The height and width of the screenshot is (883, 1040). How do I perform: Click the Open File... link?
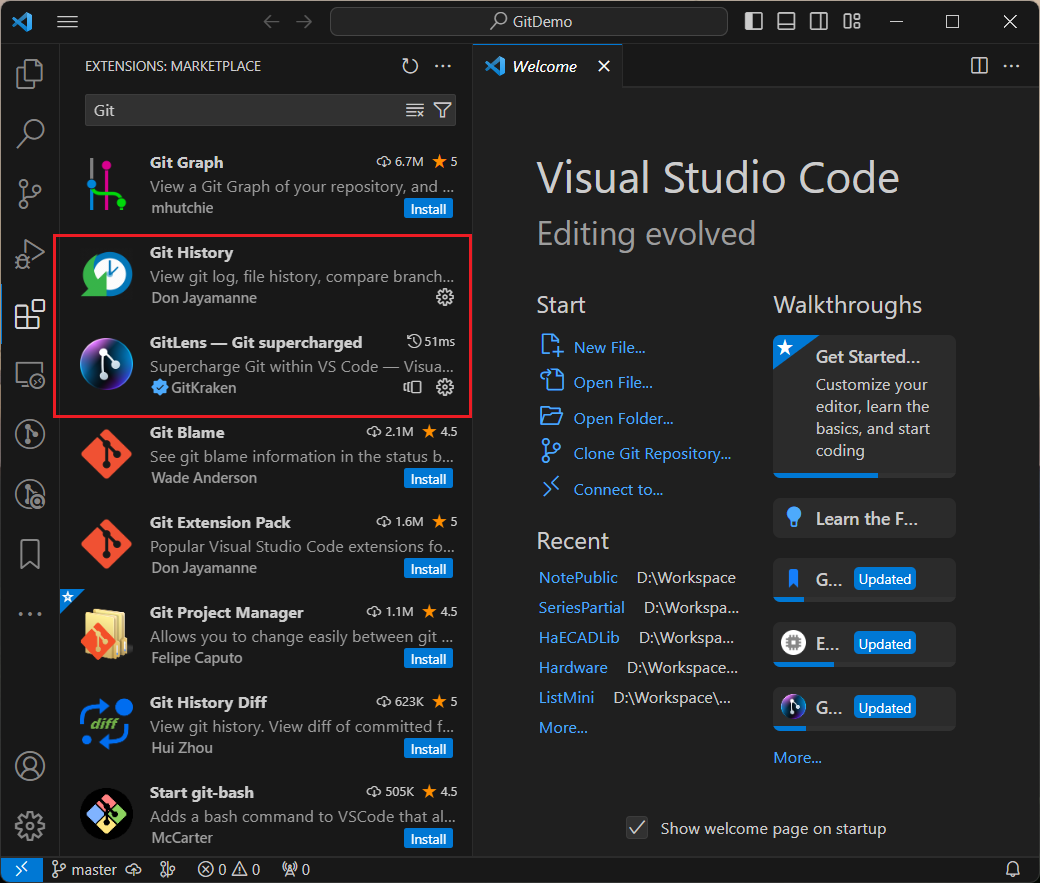(x=613, y=383)
